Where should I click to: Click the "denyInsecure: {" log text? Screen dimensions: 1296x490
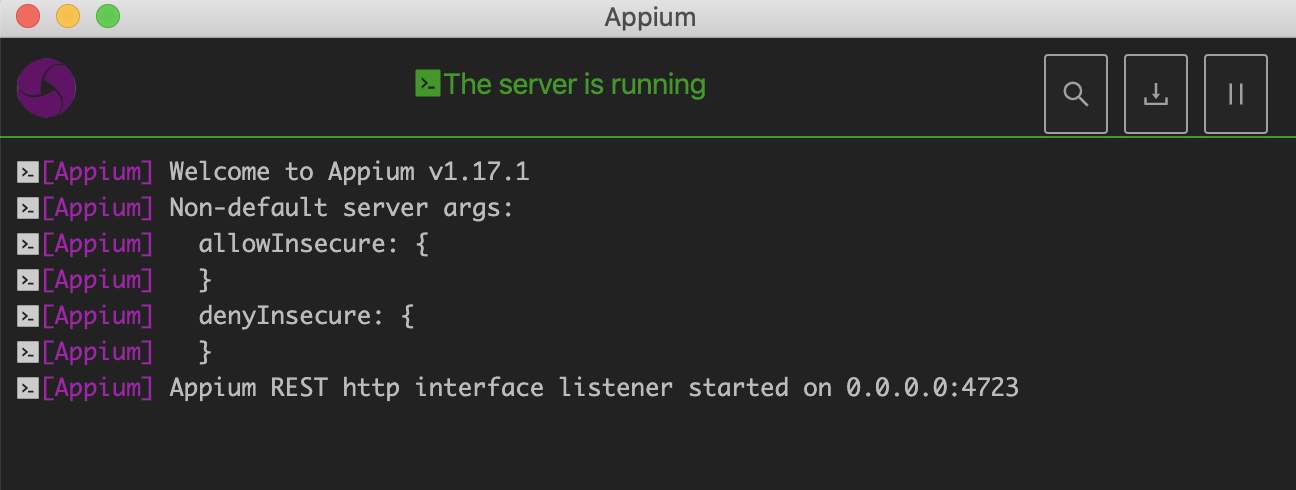pyautogui.click(x=306, y=316)
